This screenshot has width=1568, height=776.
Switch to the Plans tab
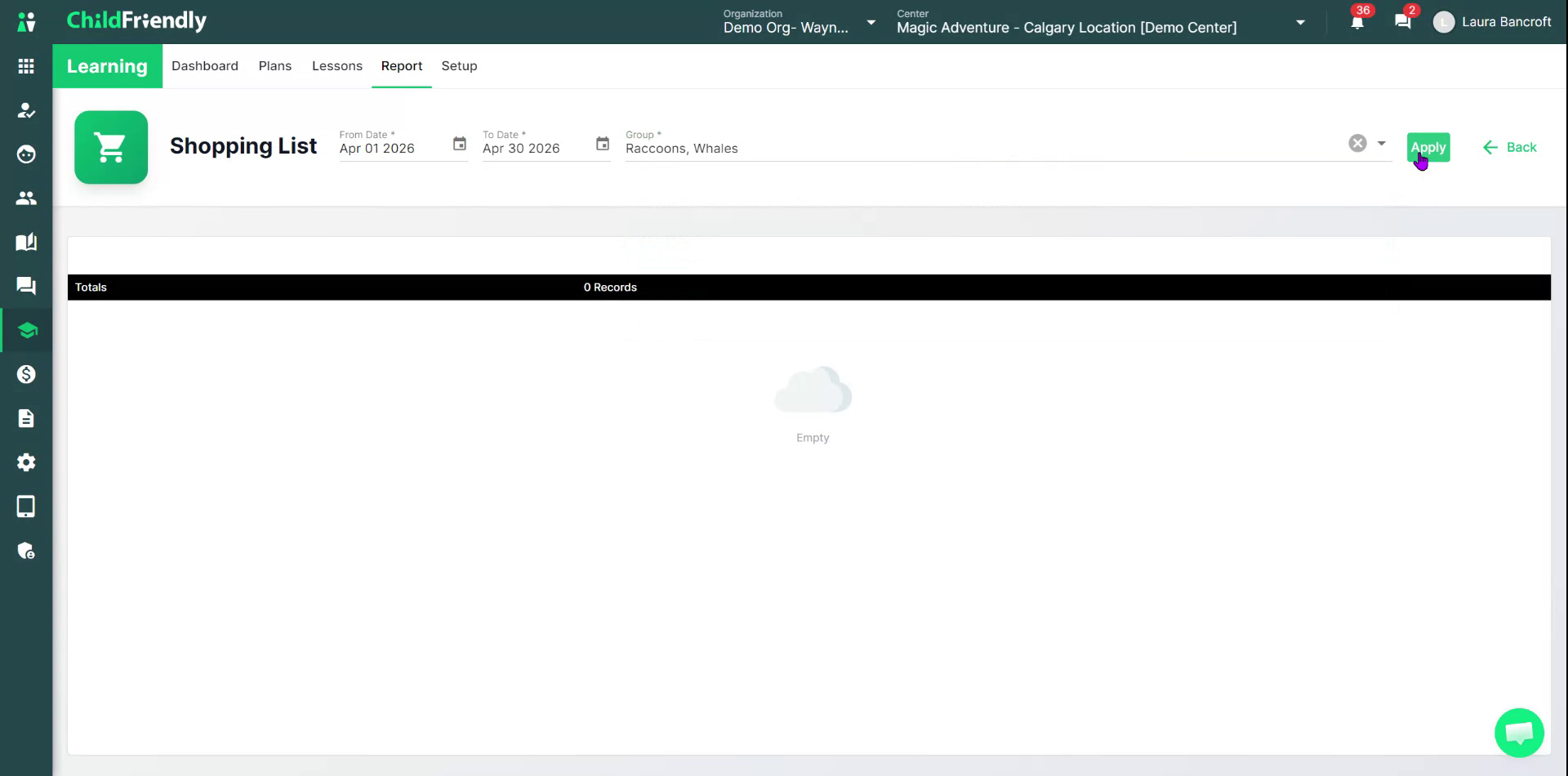click(275, 66)
